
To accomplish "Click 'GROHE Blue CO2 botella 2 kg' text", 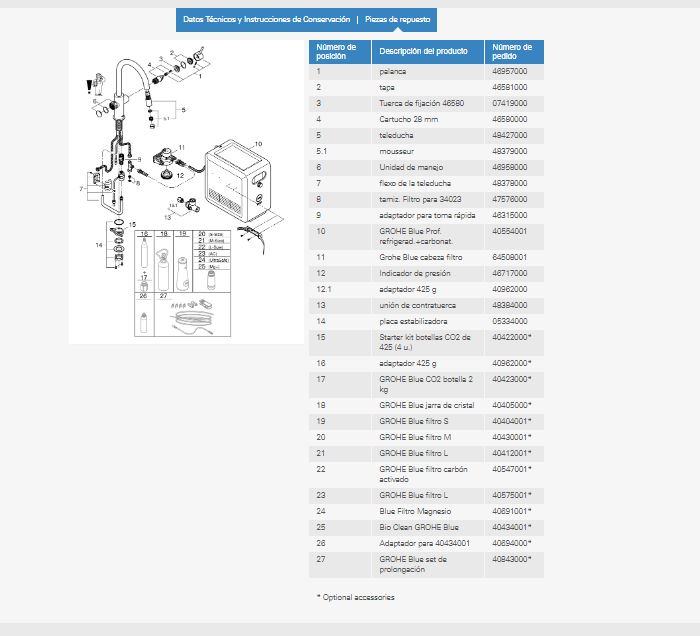I will pyautogui.click(x=426, y=384).
